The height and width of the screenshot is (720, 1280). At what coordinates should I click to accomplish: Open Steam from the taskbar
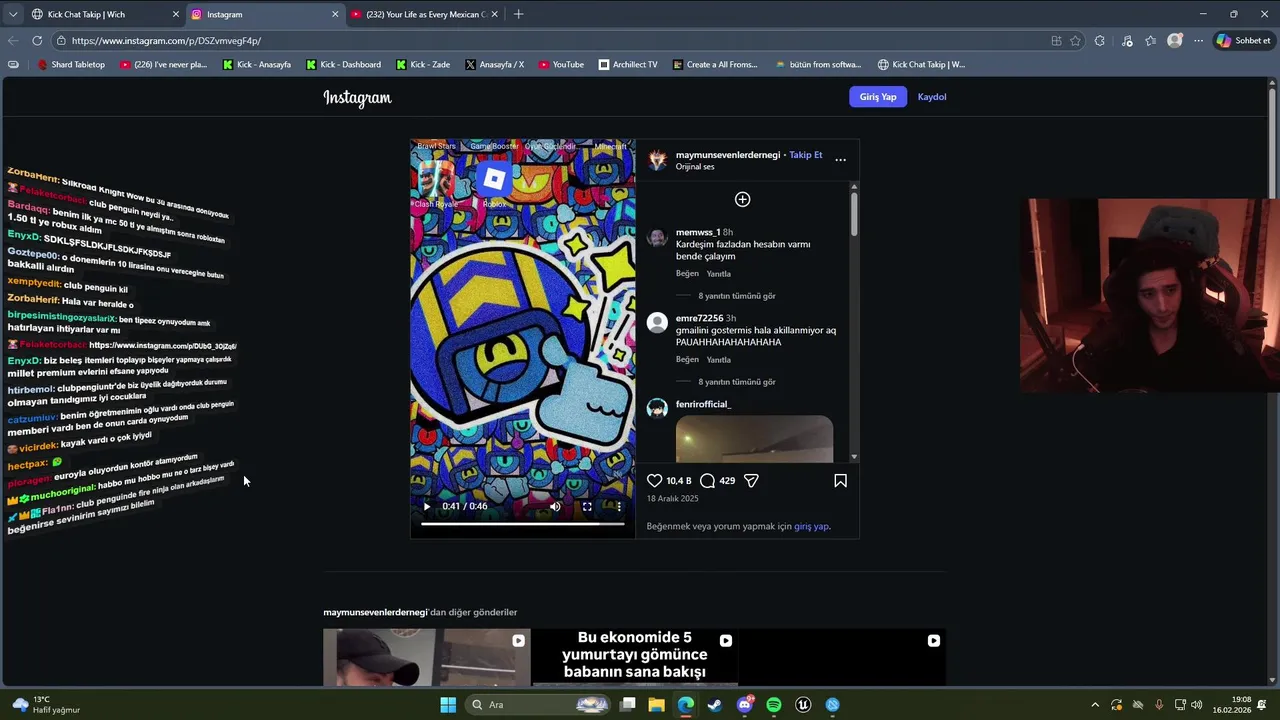pyautogui.click(x=715, y=705)
